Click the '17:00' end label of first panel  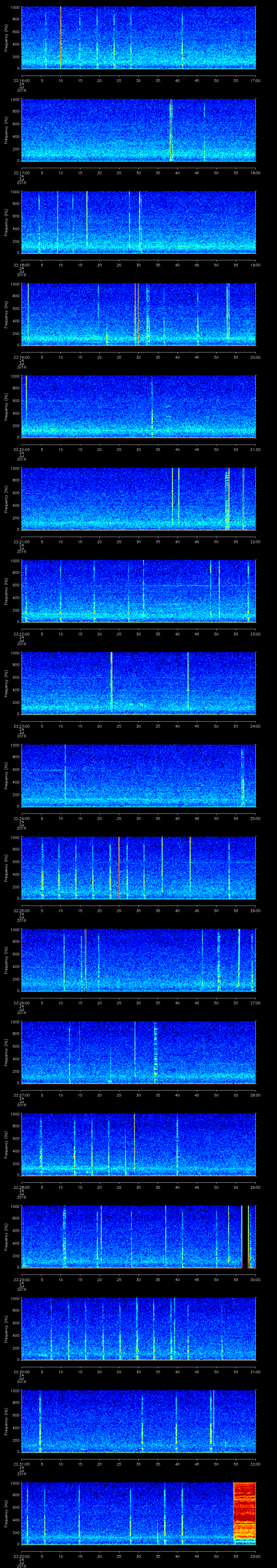click(255, 80)
